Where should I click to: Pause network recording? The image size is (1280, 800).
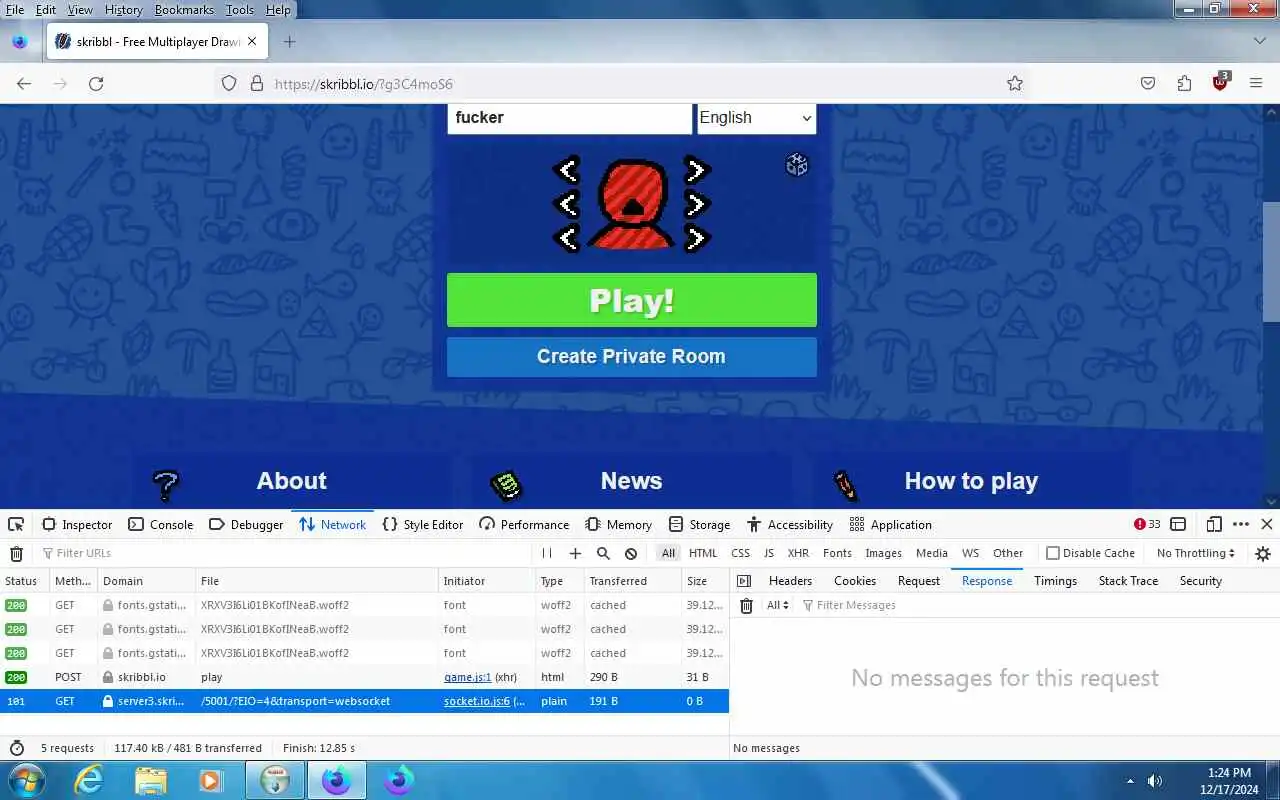[547, 553]
